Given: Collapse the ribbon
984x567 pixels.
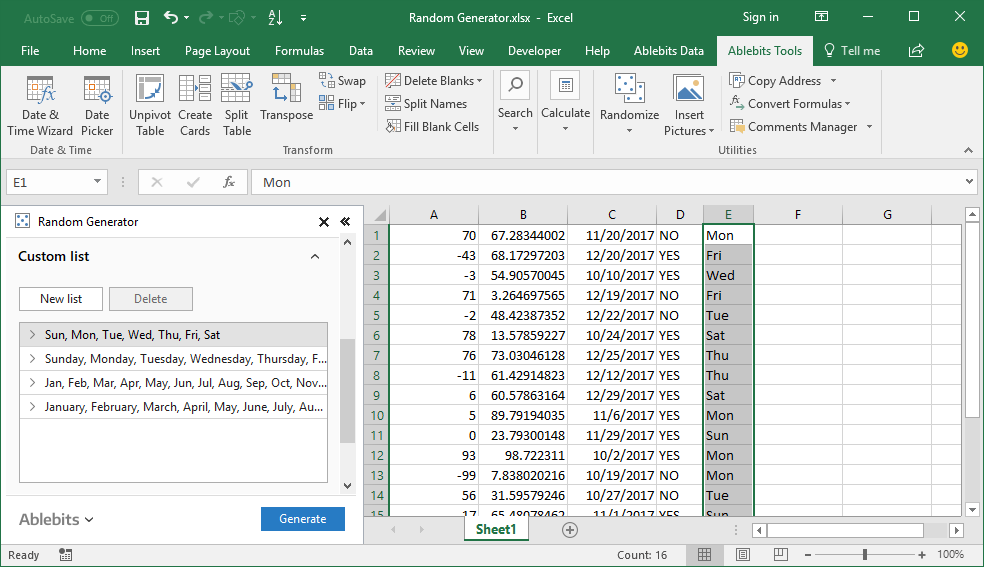Looking at the screenshot, I should click(968, 150).
